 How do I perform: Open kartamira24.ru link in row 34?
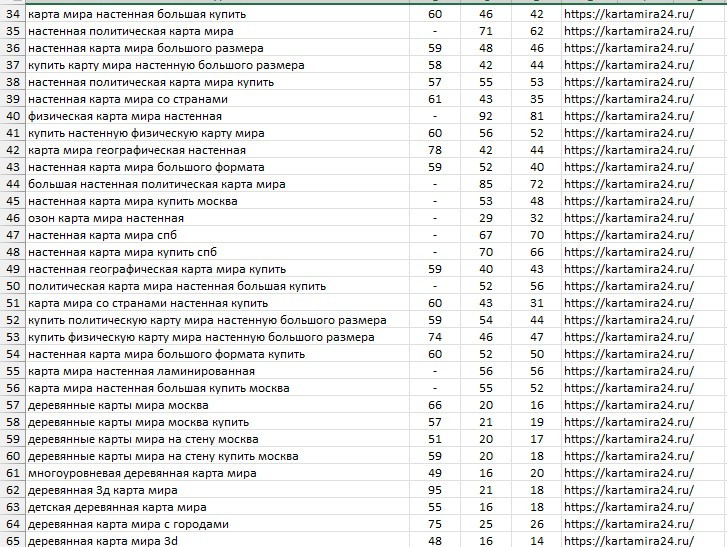pyautogui.click(x=629, y=14)
